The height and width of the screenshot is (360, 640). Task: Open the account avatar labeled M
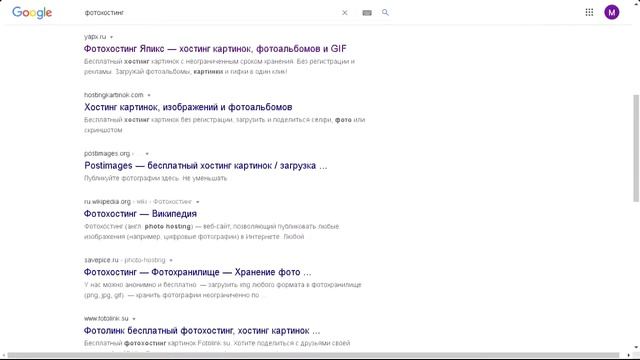click(x=611, y=12)
